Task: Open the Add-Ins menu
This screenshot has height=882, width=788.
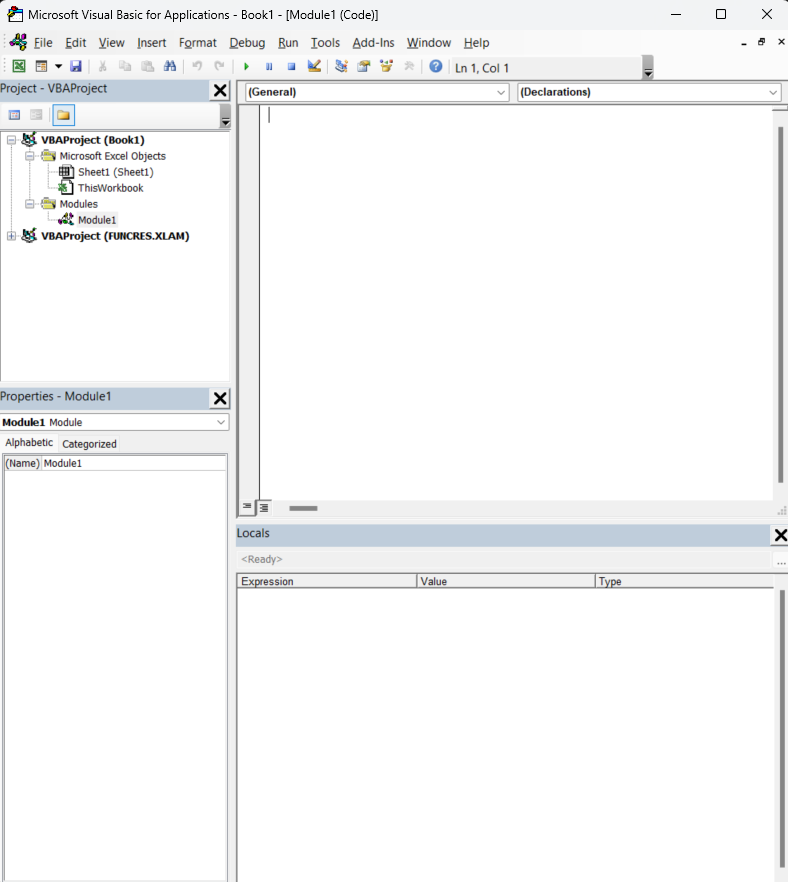Action: pos(373,43)
